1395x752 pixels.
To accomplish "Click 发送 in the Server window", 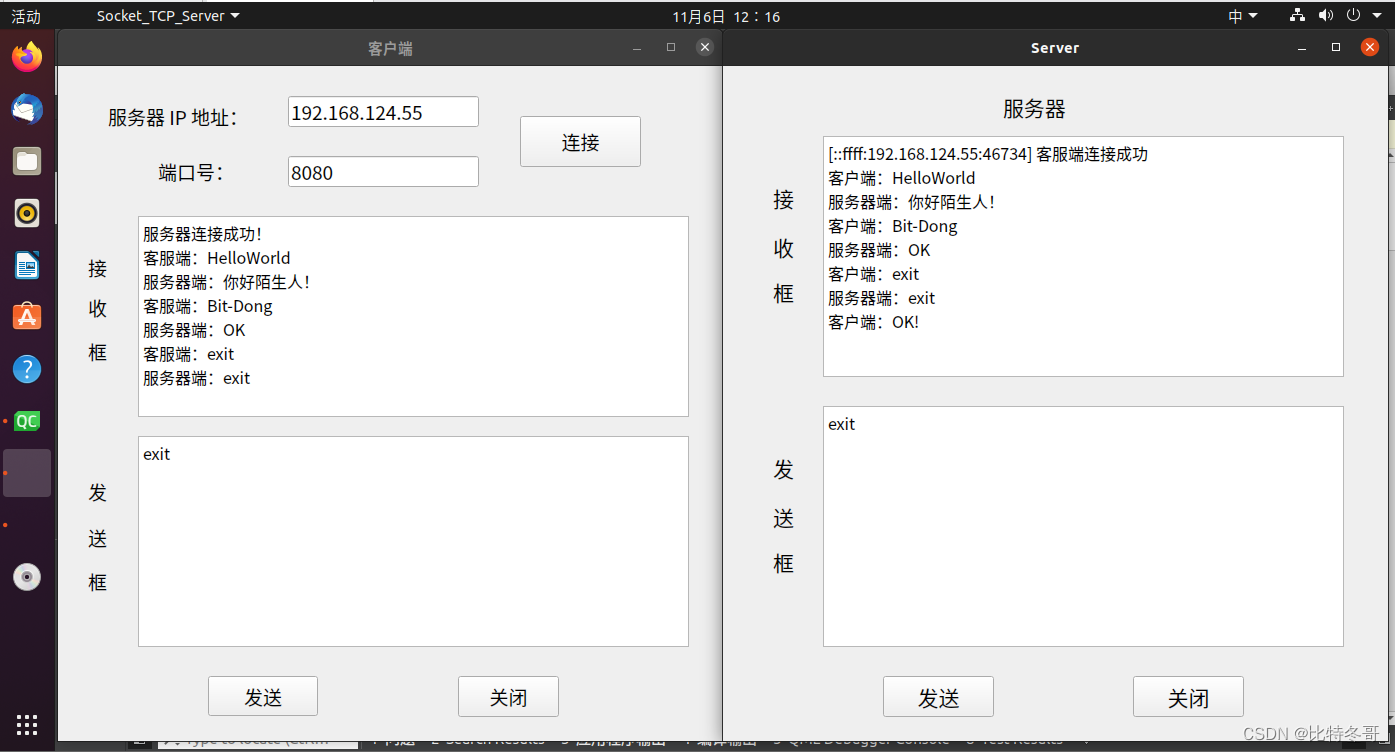I will (x=938, y=696).
